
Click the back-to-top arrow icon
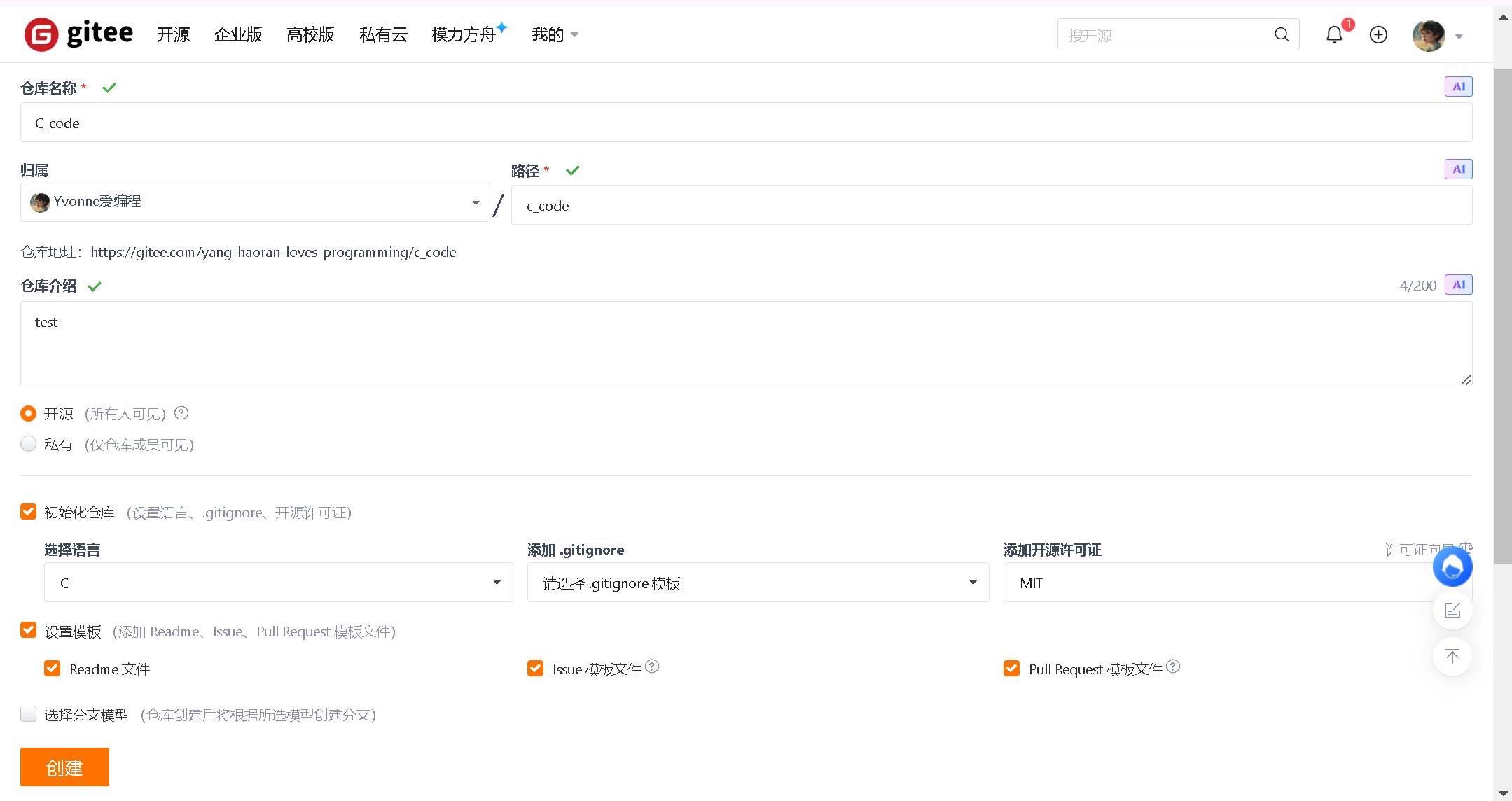coord(1452,657)
